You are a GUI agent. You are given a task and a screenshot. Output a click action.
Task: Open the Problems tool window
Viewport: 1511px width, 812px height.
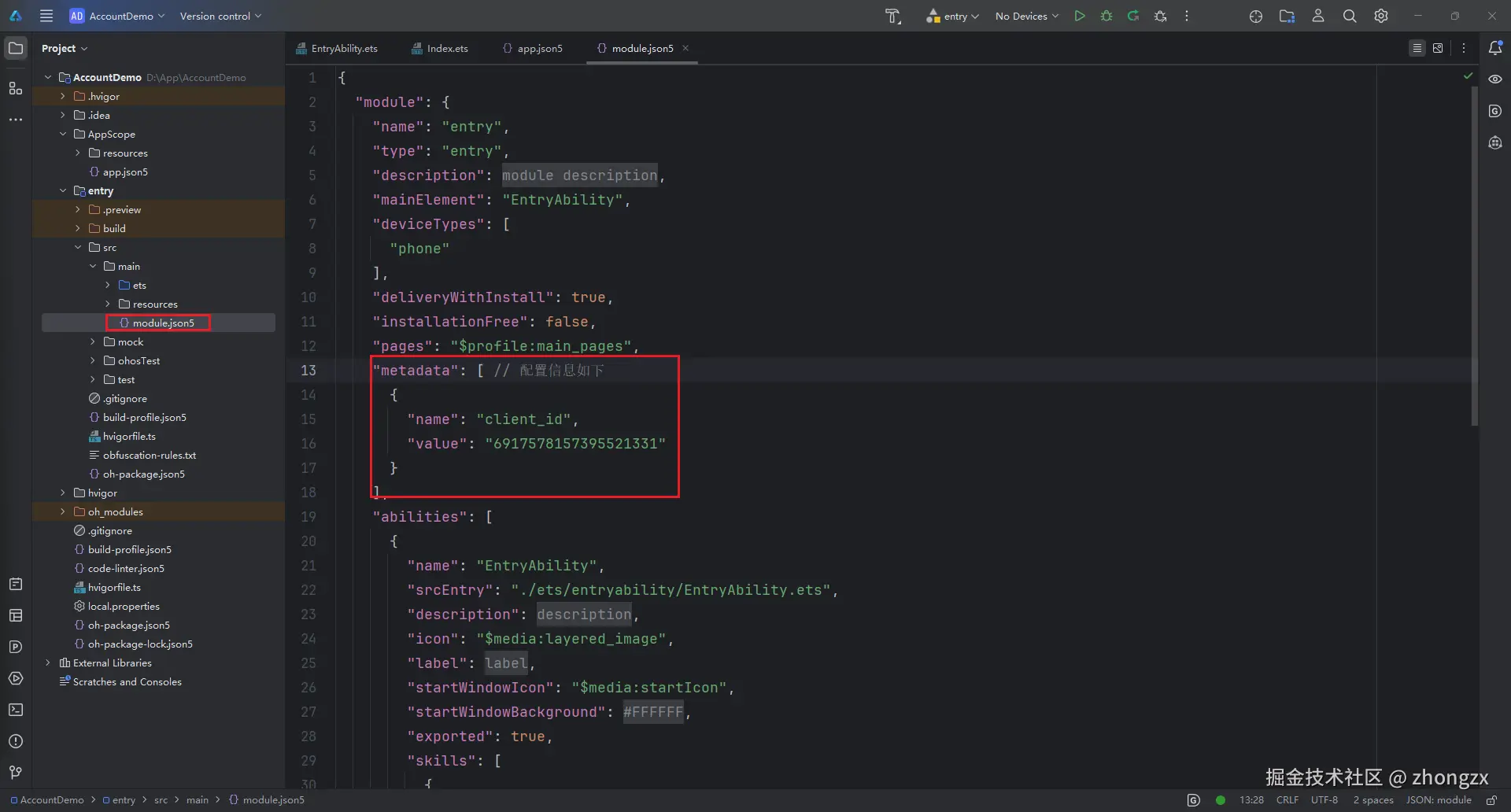[x=16, y=741]
